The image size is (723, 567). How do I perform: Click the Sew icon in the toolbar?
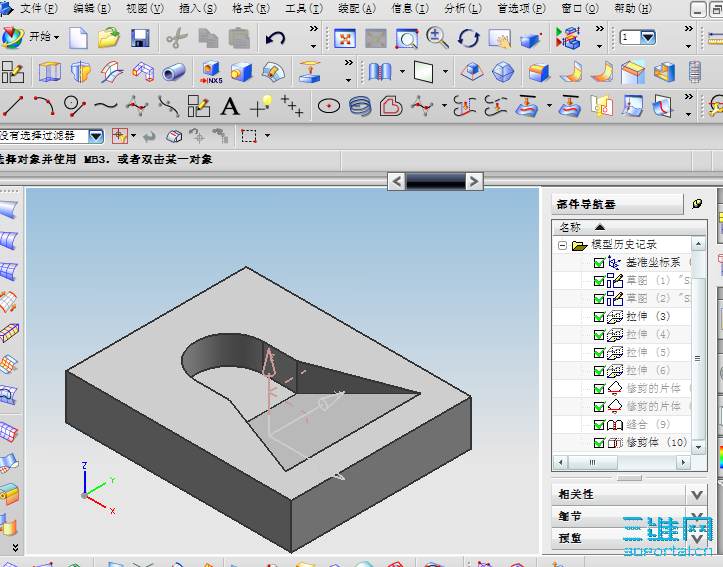click(380, 72)
